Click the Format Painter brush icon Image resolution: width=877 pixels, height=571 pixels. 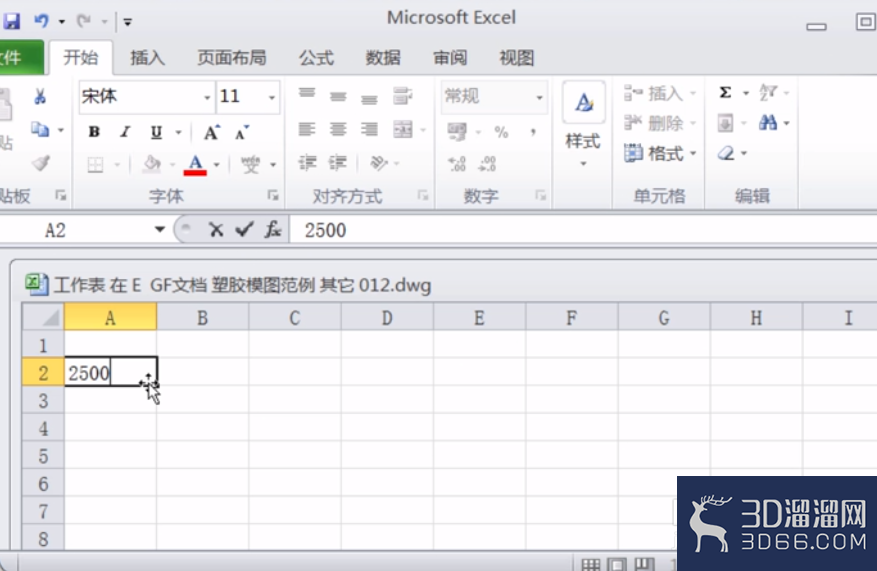coord(40,163)
